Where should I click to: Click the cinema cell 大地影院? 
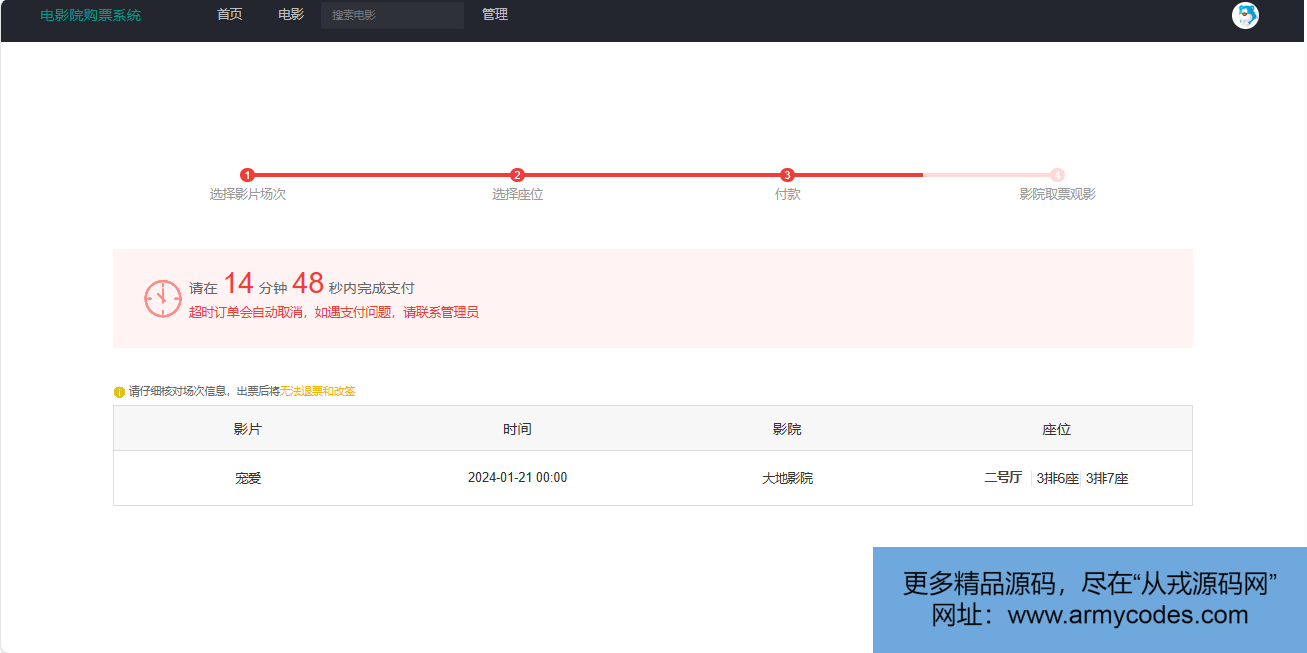click(788, 478)
